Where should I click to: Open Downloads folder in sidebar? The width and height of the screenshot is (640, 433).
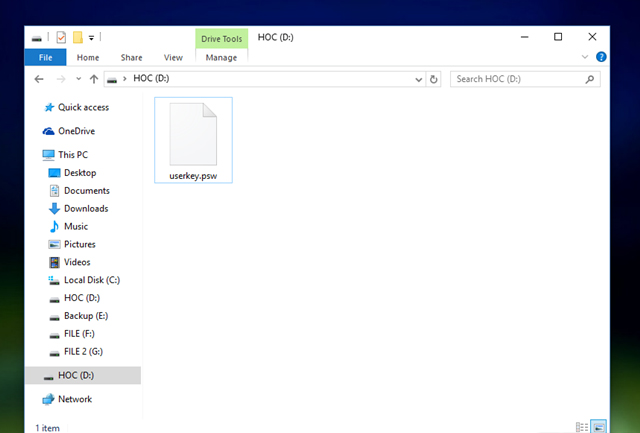(x=86, y=209)
